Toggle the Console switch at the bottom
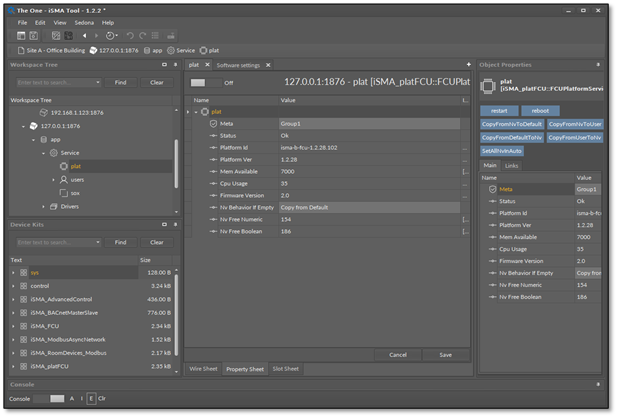The image size is (617, 417). tap(48, 398)
